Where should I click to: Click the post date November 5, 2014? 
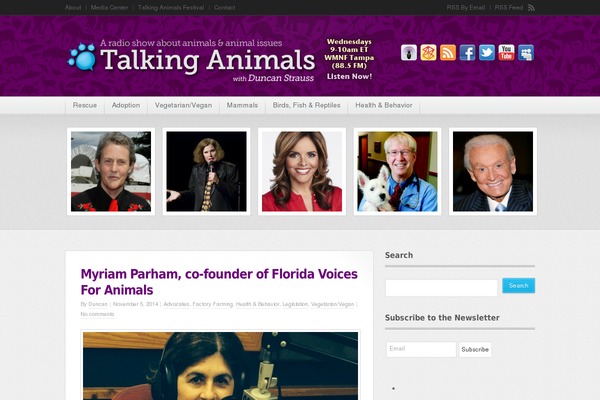(x=135, y=304)
